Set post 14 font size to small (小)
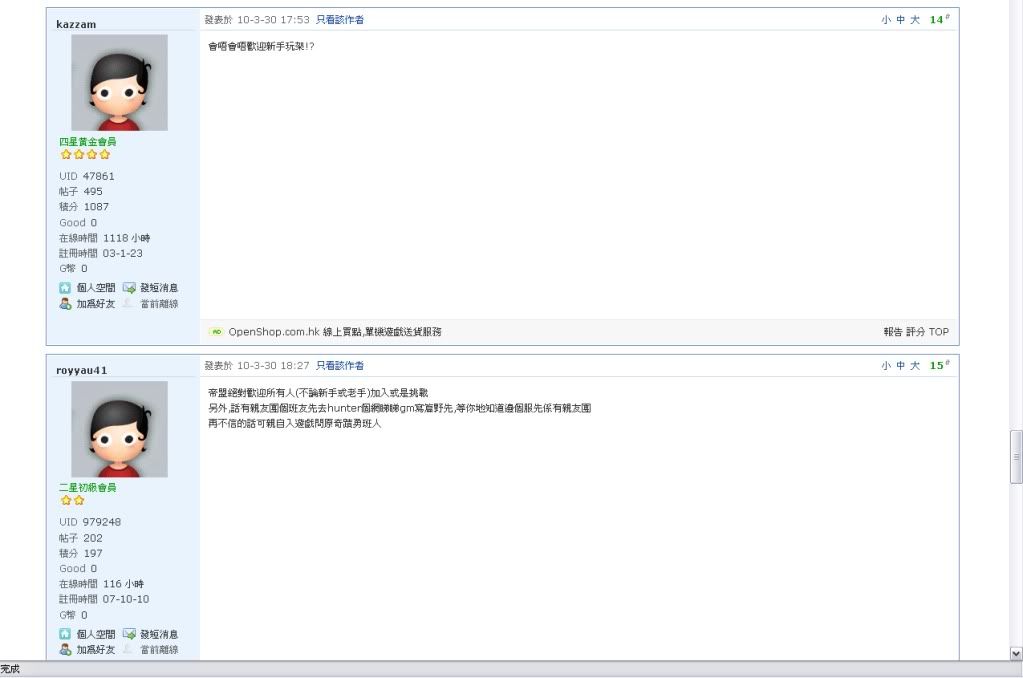The height and width of the screenshot is (678, 1023). [x=886, y=20]
